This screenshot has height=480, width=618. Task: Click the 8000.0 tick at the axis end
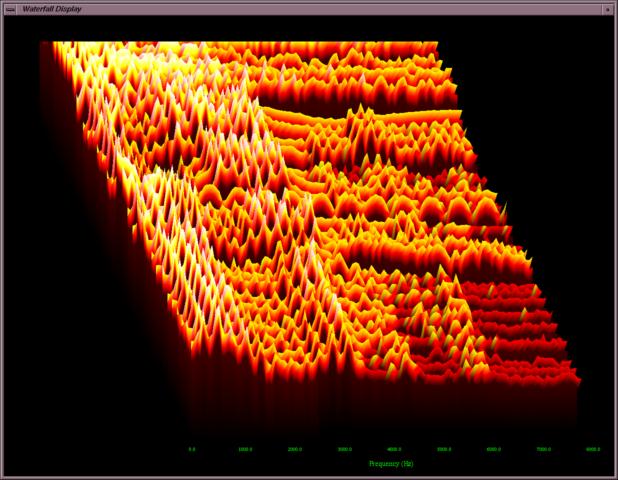point(593,450)
